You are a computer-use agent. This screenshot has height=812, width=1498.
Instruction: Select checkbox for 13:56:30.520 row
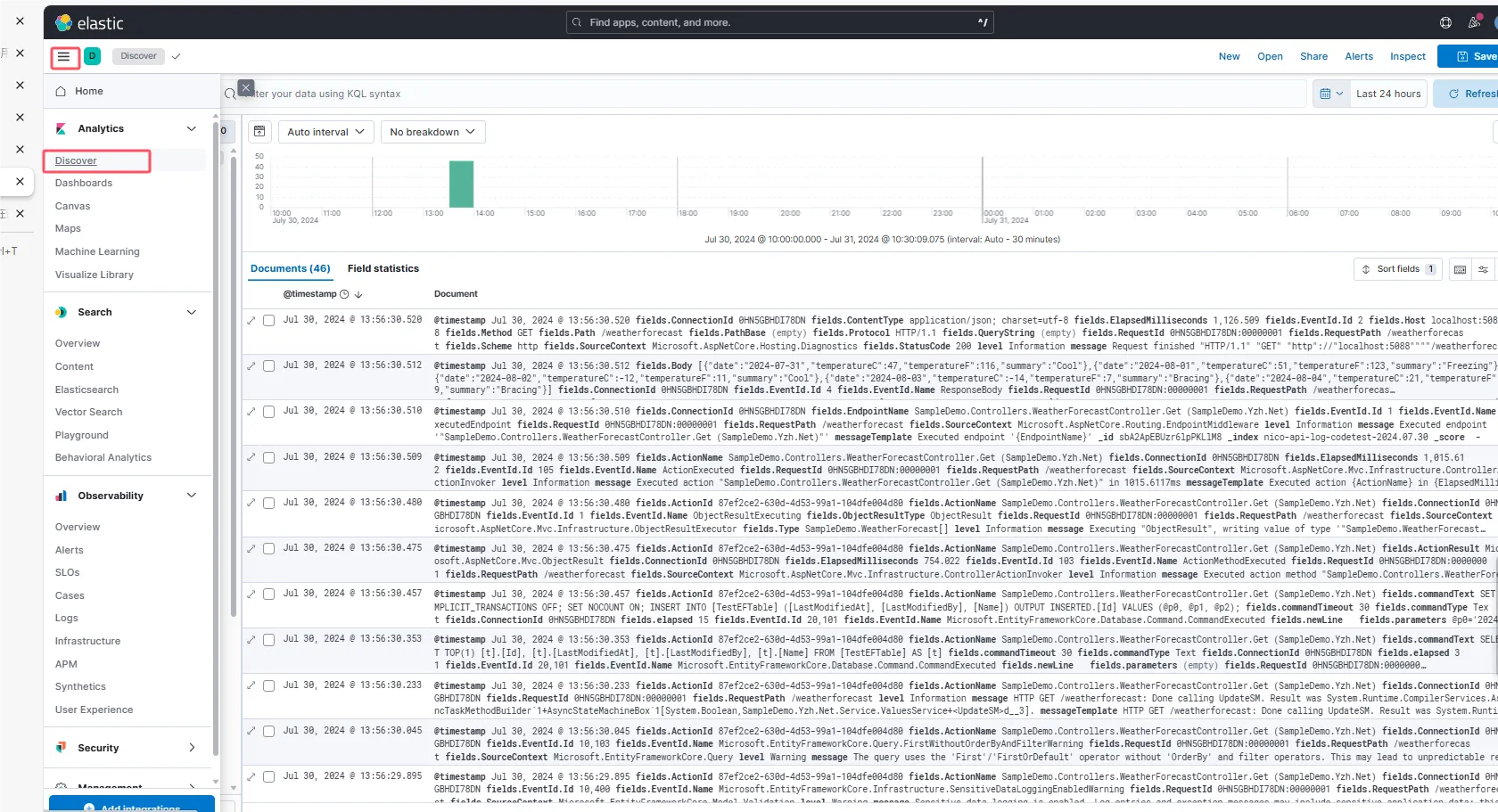tap(268, 320)
